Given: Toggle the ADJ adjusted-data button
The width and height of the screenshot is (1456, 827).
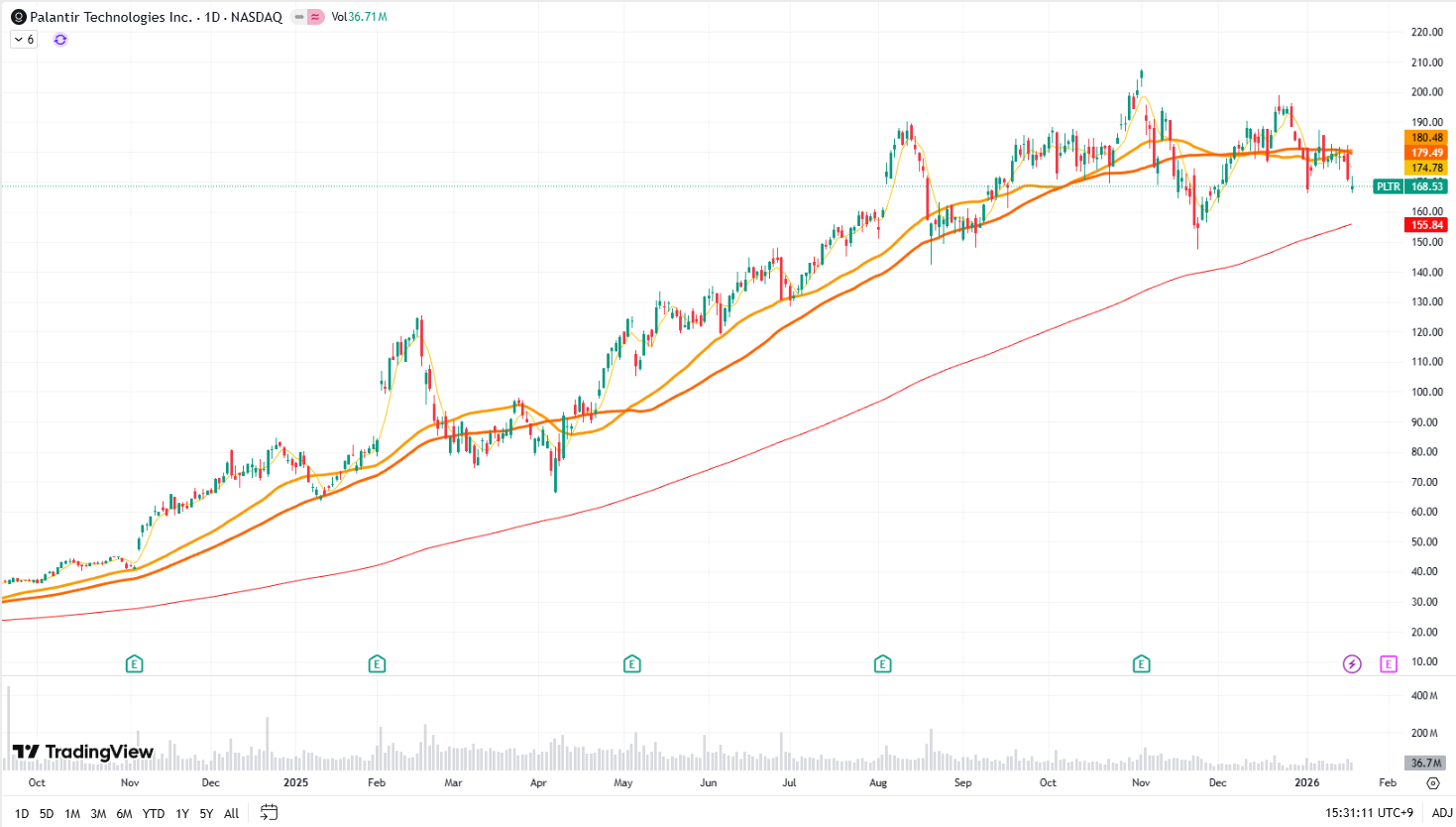Looking at the screenshot, I should tap(1442, 813).
